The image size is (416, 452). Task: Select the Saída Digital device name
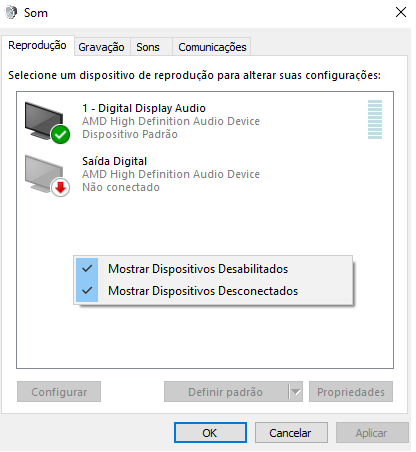click(114, 161)
